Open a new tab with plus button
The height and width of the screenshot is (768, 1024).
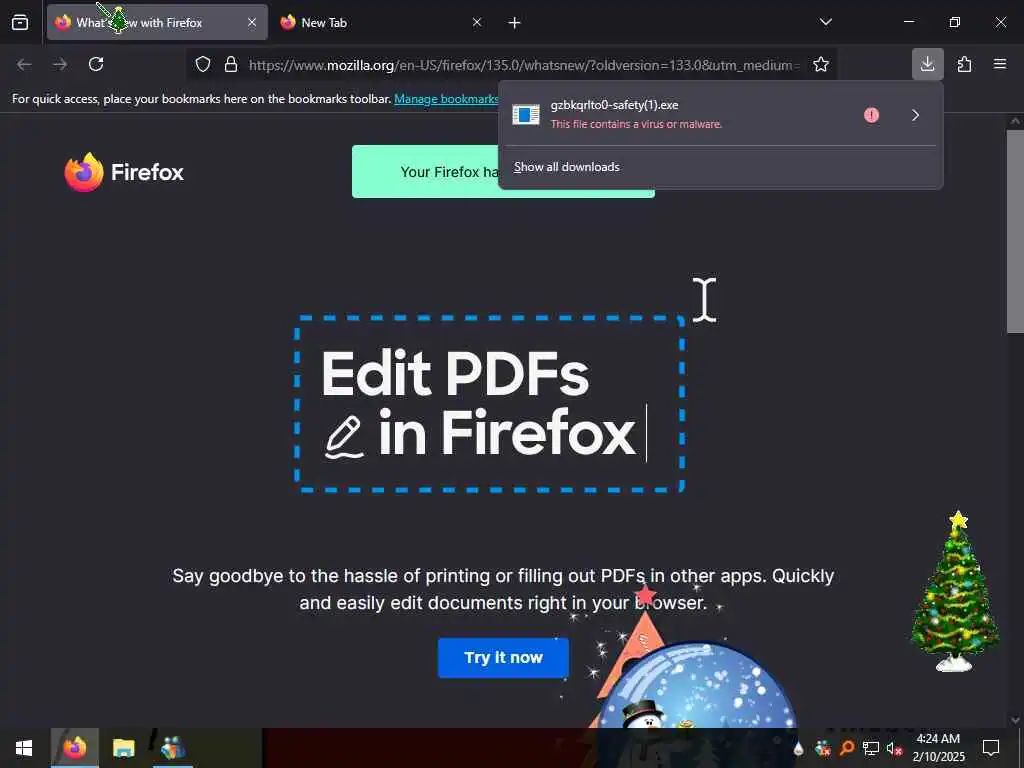point(515,23)
